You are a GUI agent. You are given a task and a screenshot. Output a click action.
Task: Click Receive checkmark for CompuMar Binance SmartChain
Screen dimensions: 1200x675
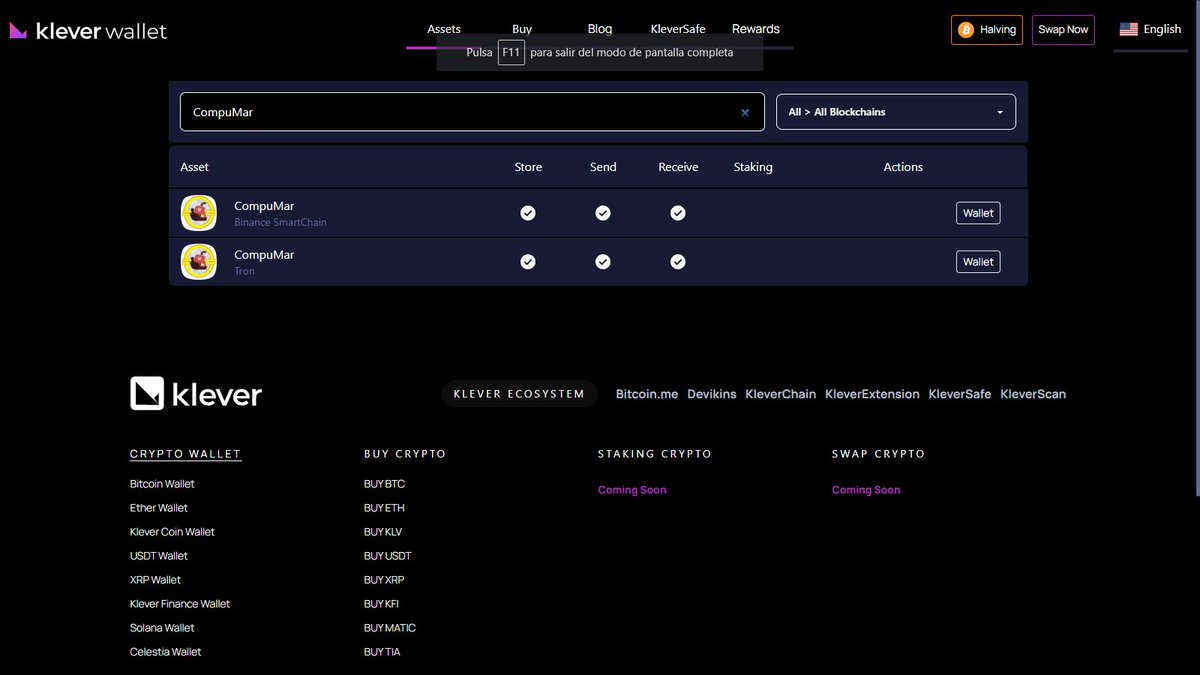pyautogui.click(x=678, y=213)
